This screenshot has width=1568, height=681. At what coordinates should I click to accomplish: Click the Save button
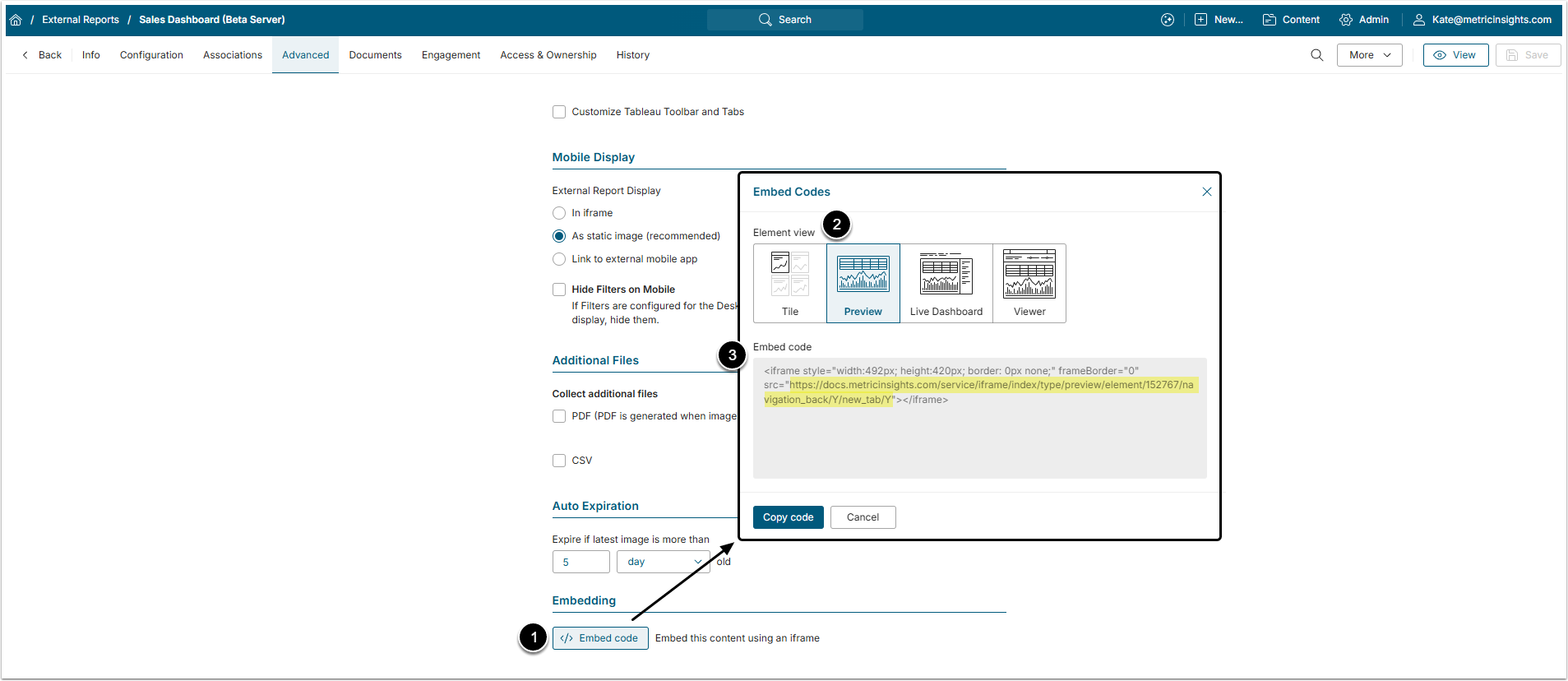(x=1529, y=55)
